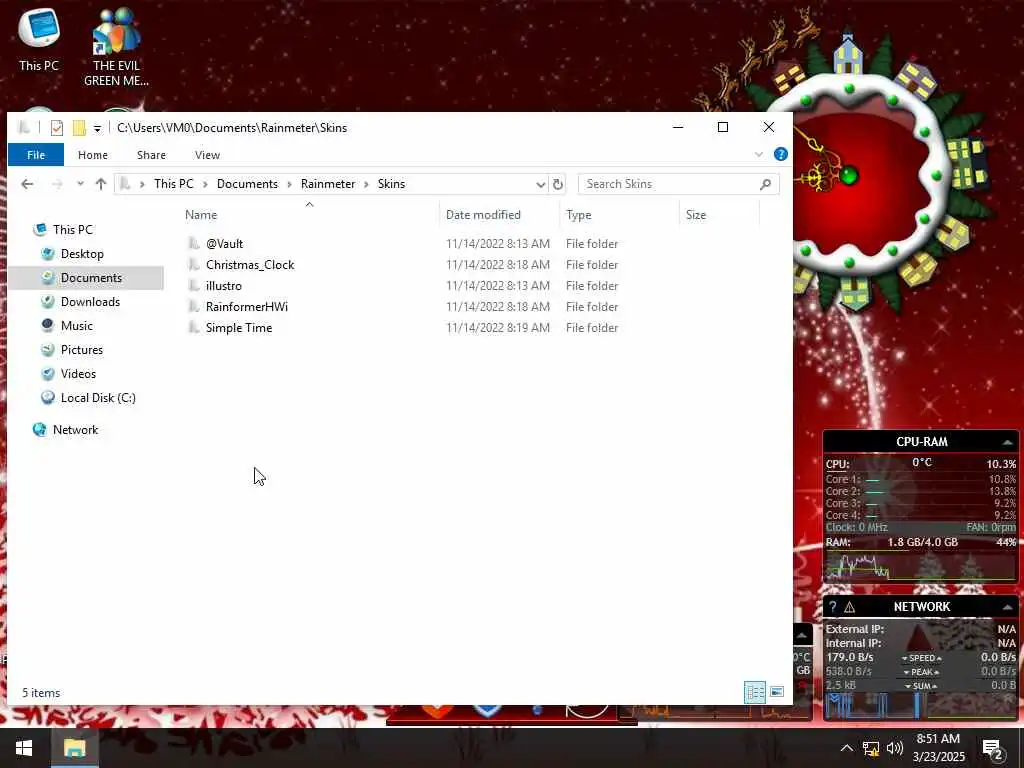Open the Recent locations dropdown arrow

(80, 184)
